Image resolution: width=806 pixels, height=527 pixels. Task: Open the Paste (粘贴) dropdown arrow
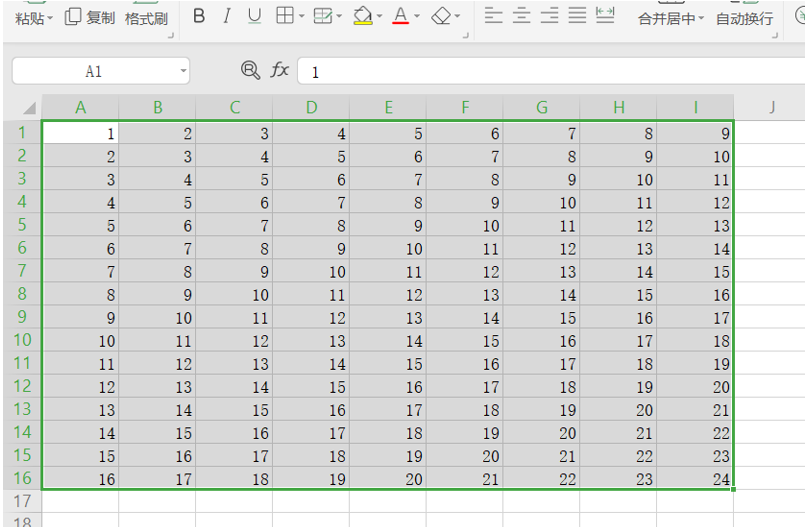(x=50, y=19)
